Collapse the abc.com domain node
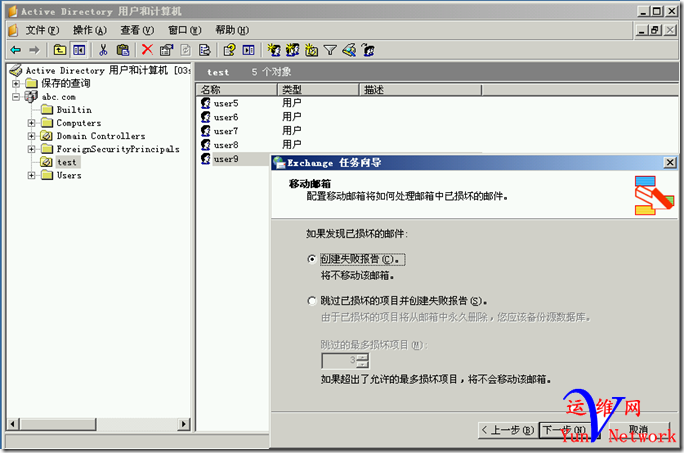Viewport: 684px width, 453px height. [16, 96]
